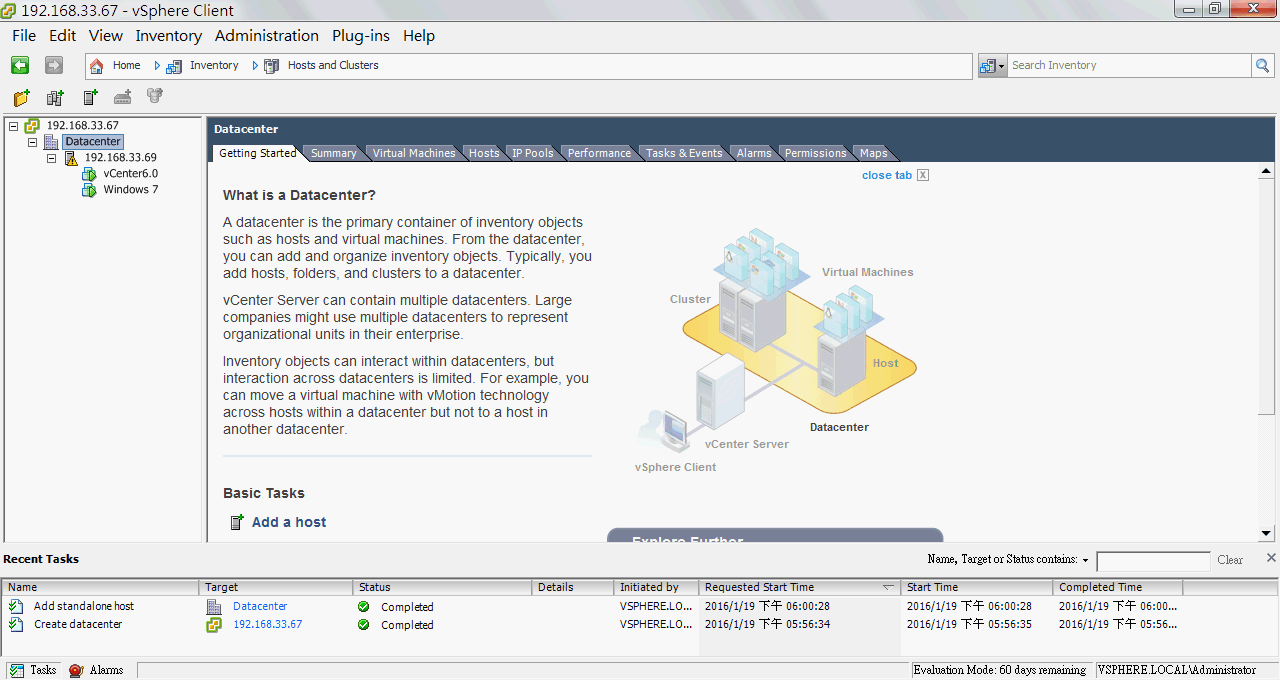This screenshot has width=1280, height=680.
Task: Click the Requested Start Time sort arrow
Action: click(888, 588)
